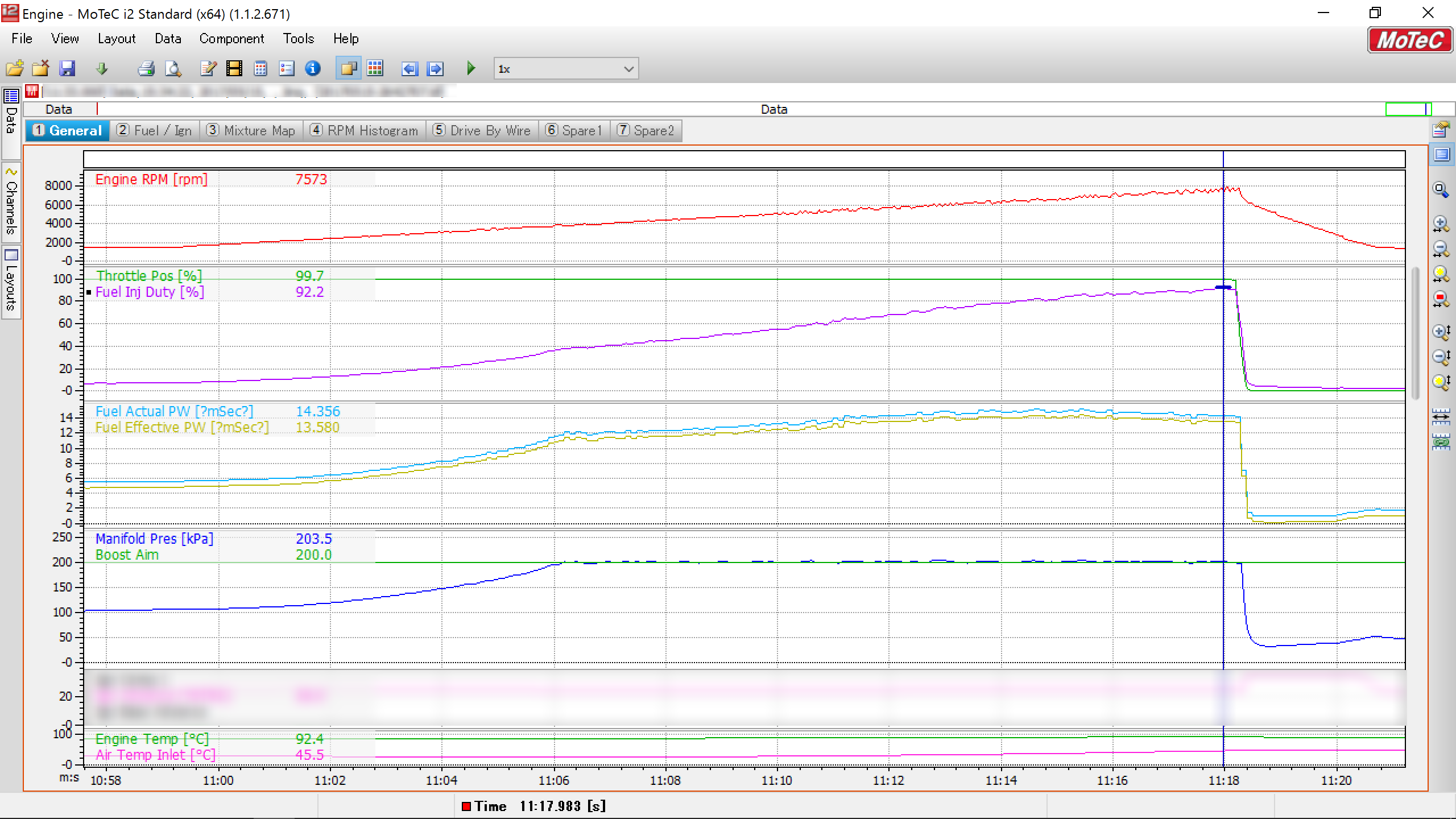Toggle the graph legend display button
This screenshot has width=1456, height=819.
1442,155
